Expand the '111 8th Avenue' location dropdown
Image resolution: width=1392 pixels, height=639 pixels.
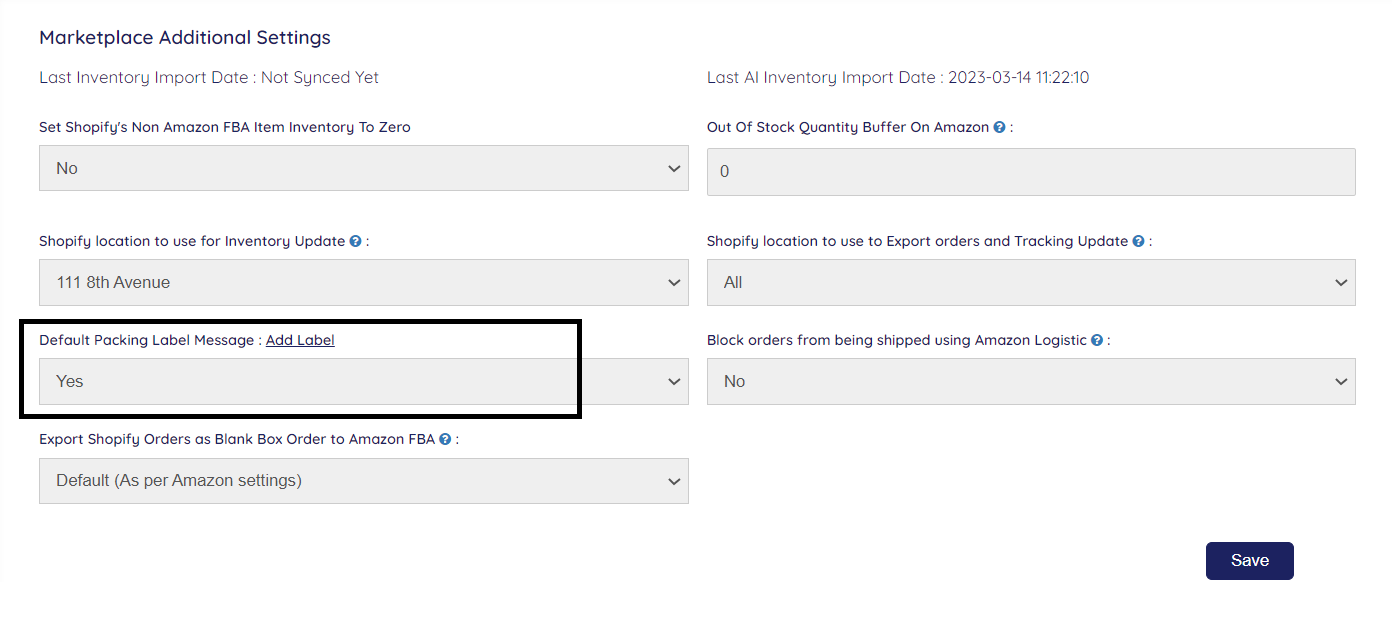(363, 283)
